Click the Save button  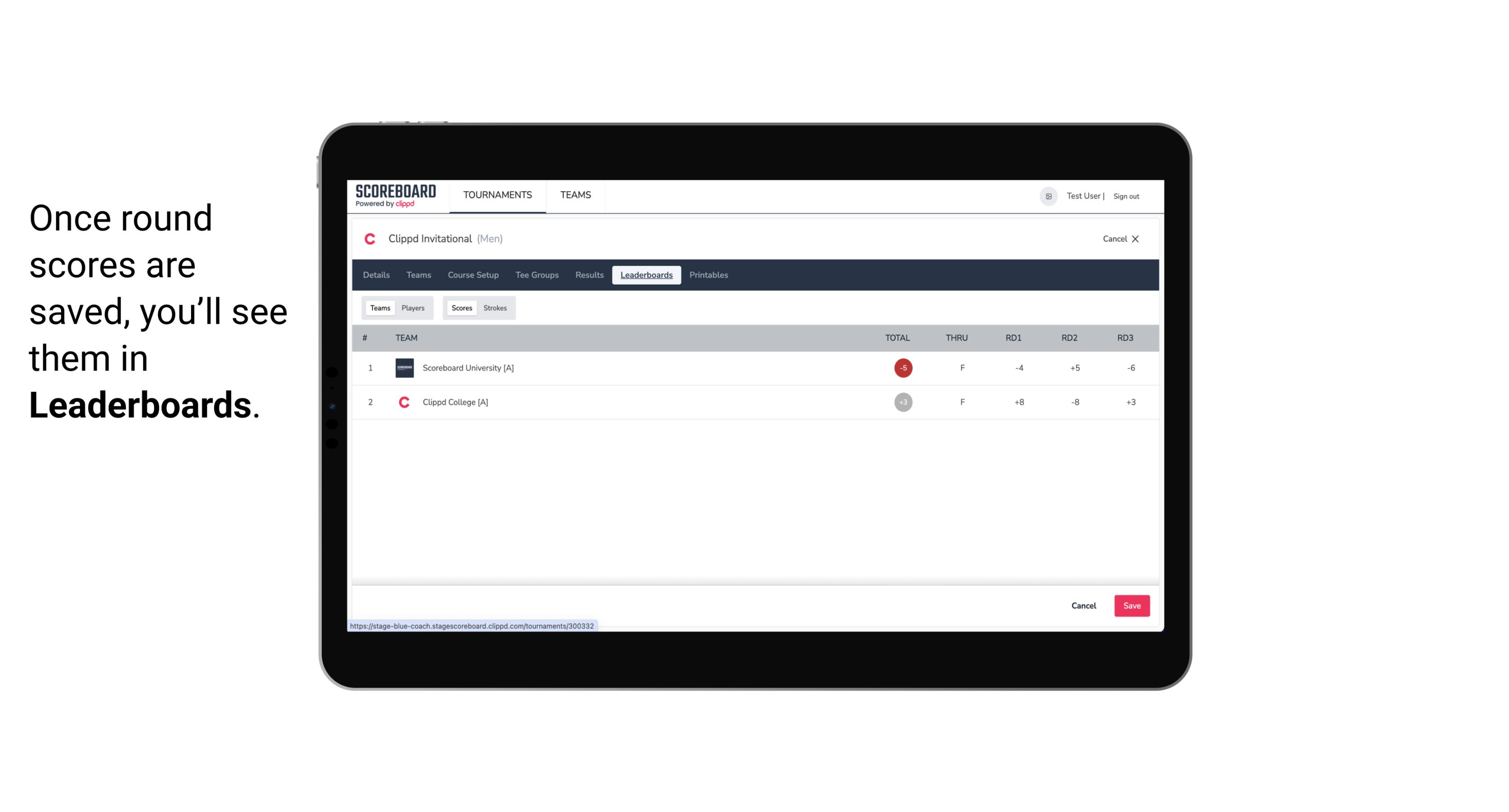1130,605
